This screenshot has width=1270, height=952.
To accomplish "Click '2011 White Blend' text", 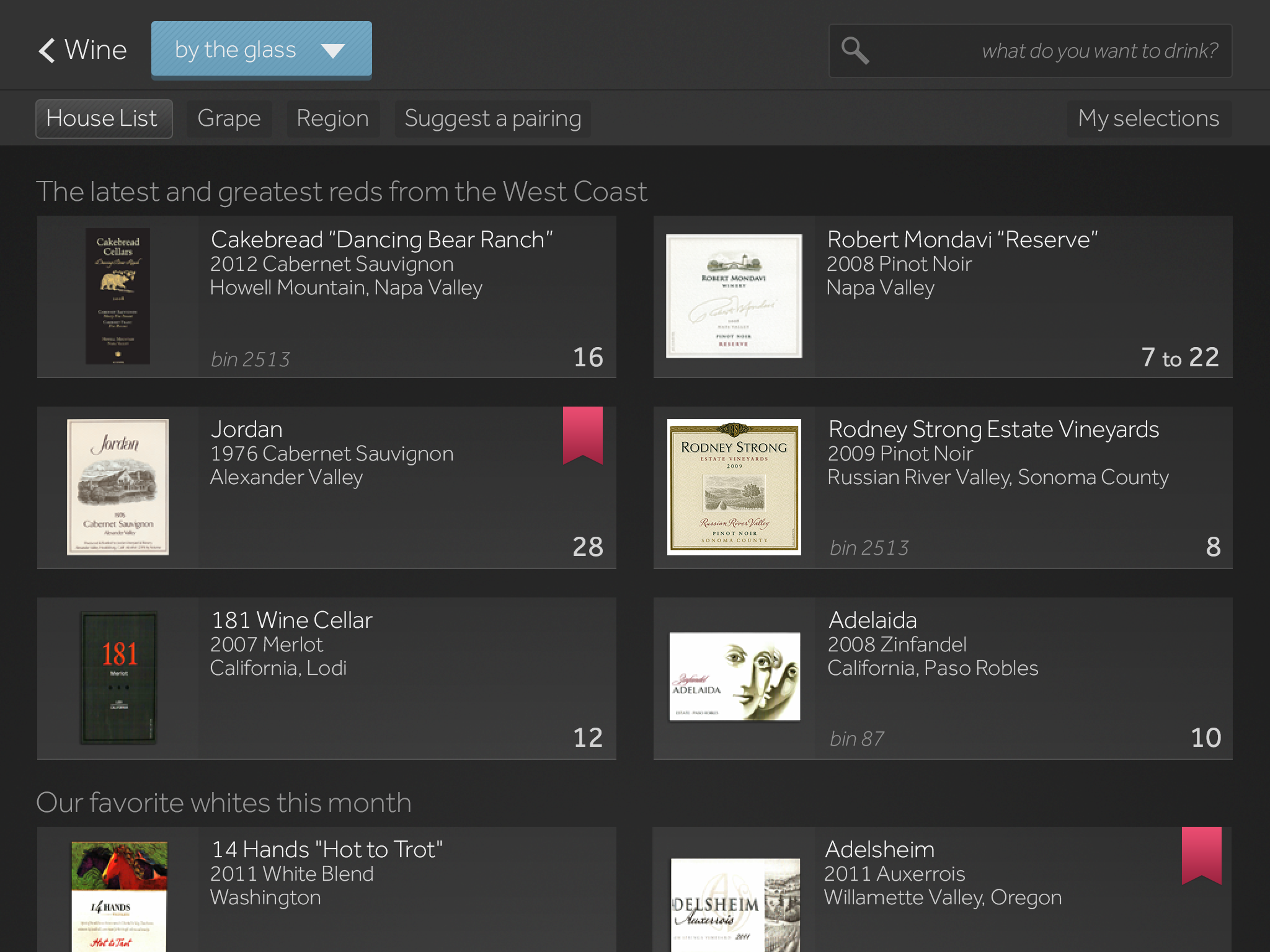I will [292, 874].
